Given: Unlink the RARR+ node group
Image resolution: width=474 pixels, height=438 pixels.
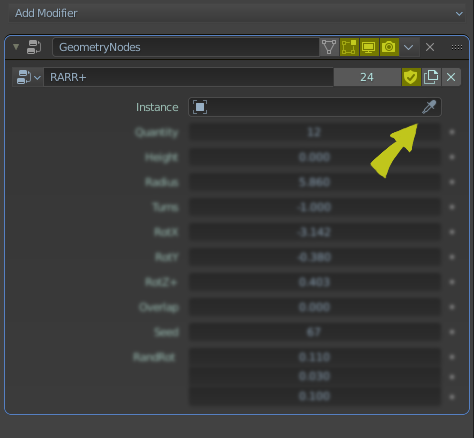Looking at the screenshot, I should point(451,77).
